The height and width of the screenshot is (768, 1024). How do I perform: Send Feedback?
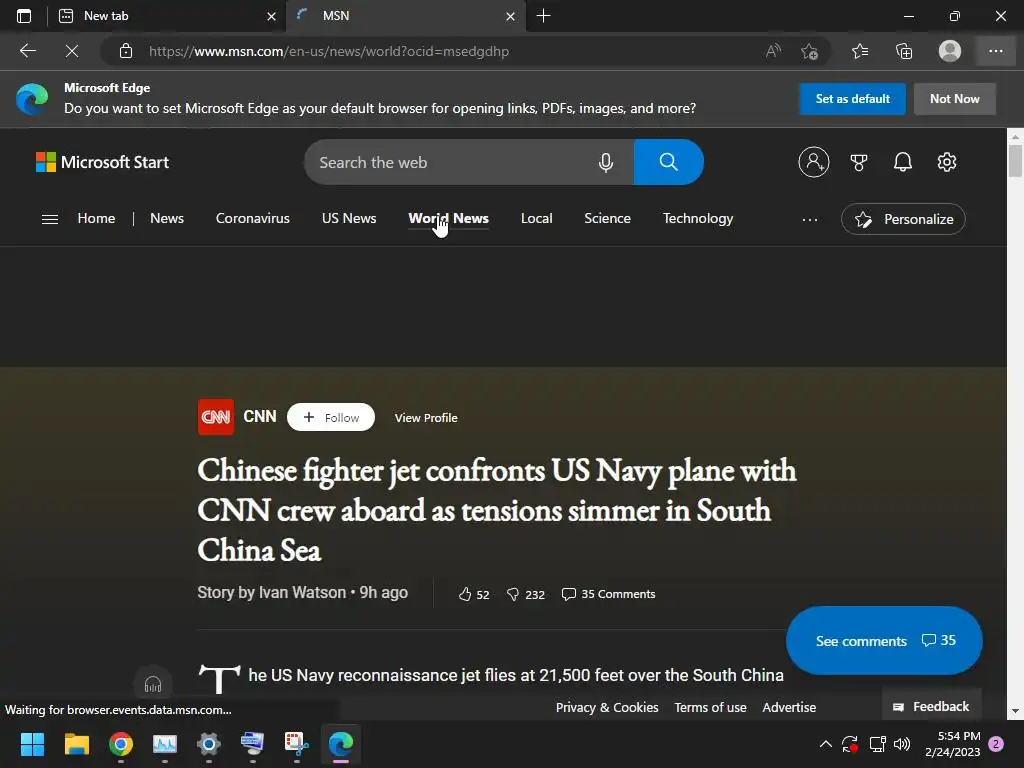click(931, 707)
